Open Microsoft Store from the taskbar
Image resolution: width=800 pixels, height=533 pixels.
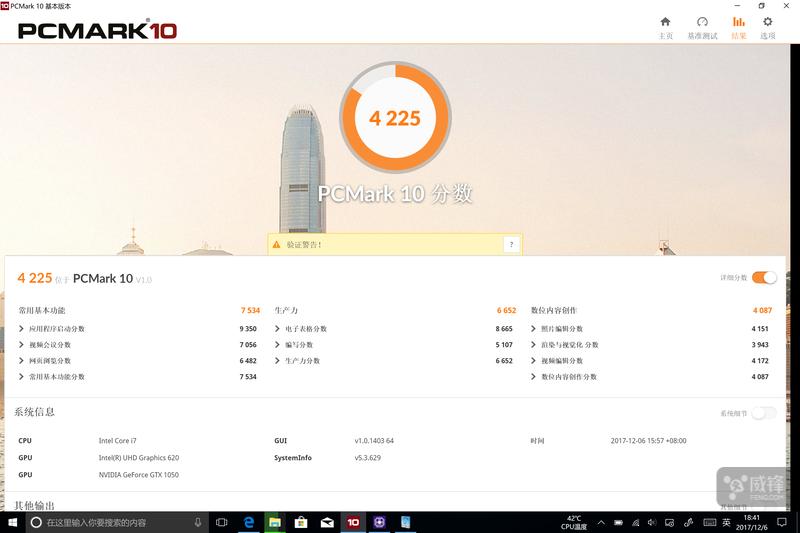(301, 522)
